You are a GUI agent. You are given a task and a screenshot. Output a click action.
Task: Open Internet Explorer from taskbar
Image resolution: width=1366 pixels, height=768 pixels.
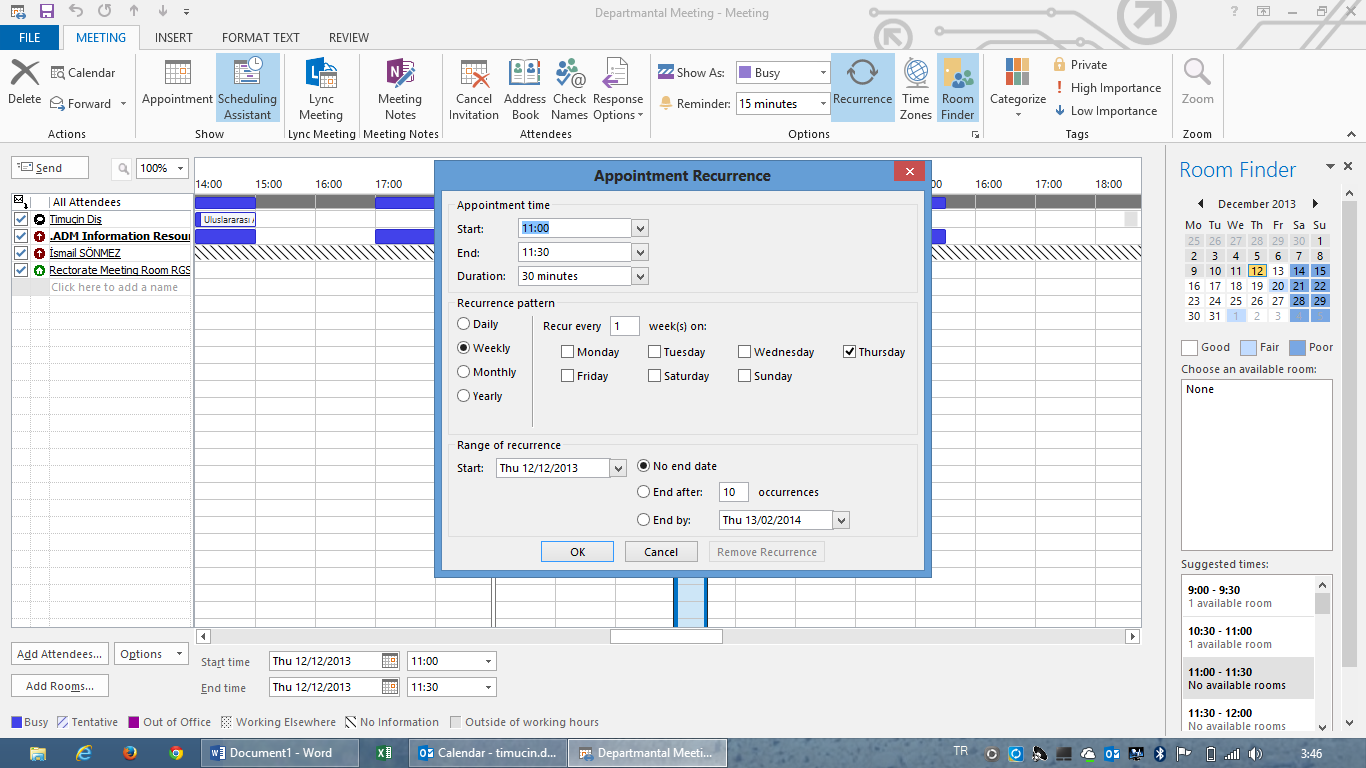[x=84, y=753]
